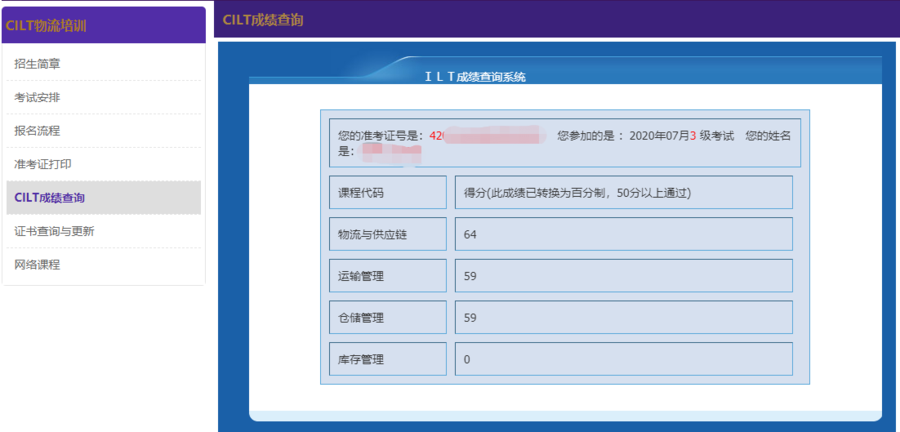Click the ILT成绩查询系统 panel heading
The width and height of the screenshot is (900, 432).
click(x=475, y=77)
